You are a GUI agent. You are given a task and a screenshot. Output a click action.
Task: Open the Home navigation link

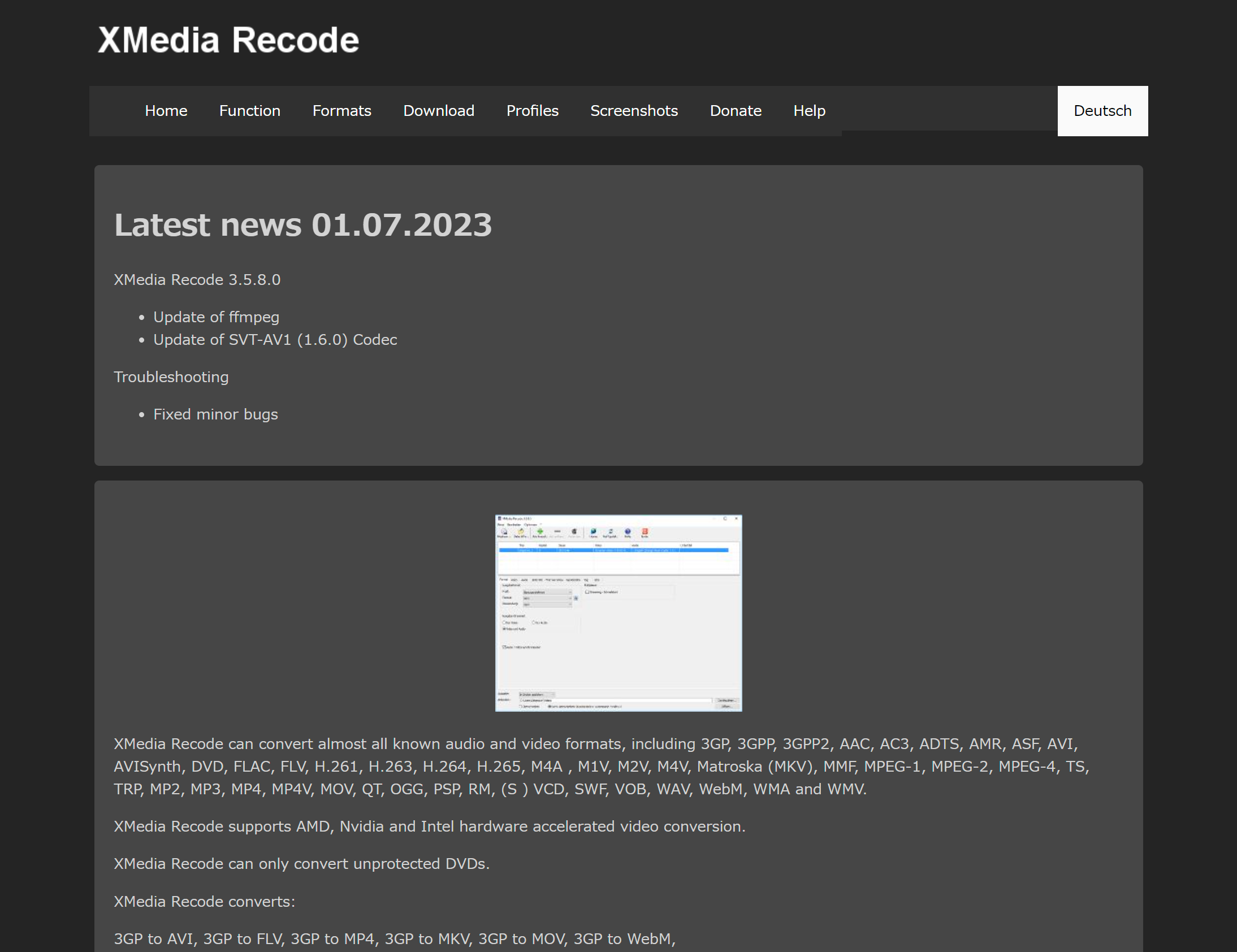coord(166,110)
